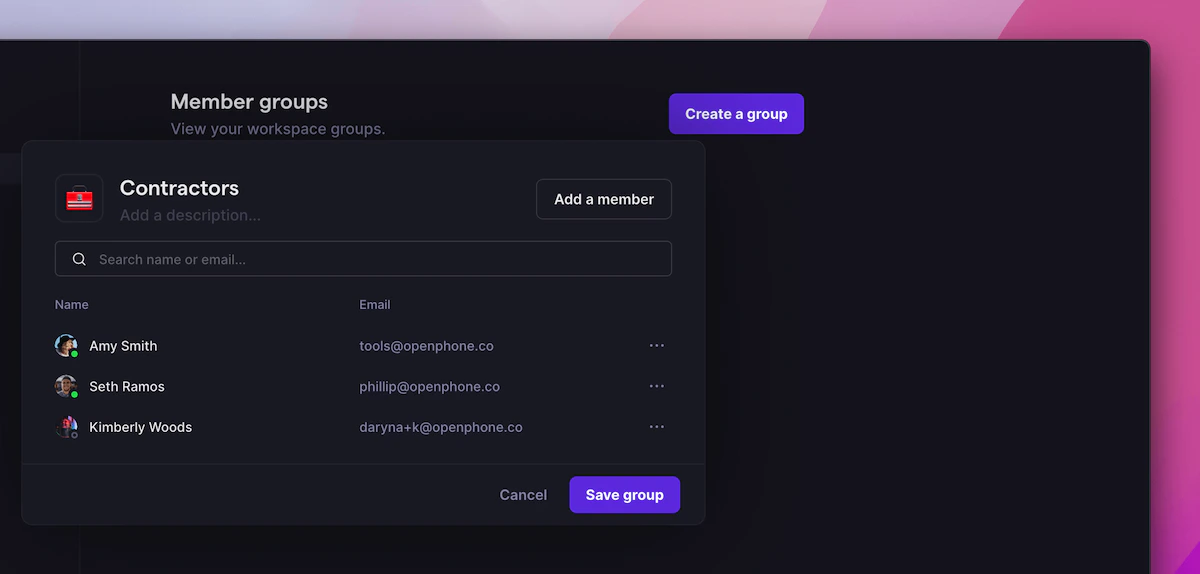Select the Amy Smith name
Screen dimensions: 1200x574
coord(123,346)
